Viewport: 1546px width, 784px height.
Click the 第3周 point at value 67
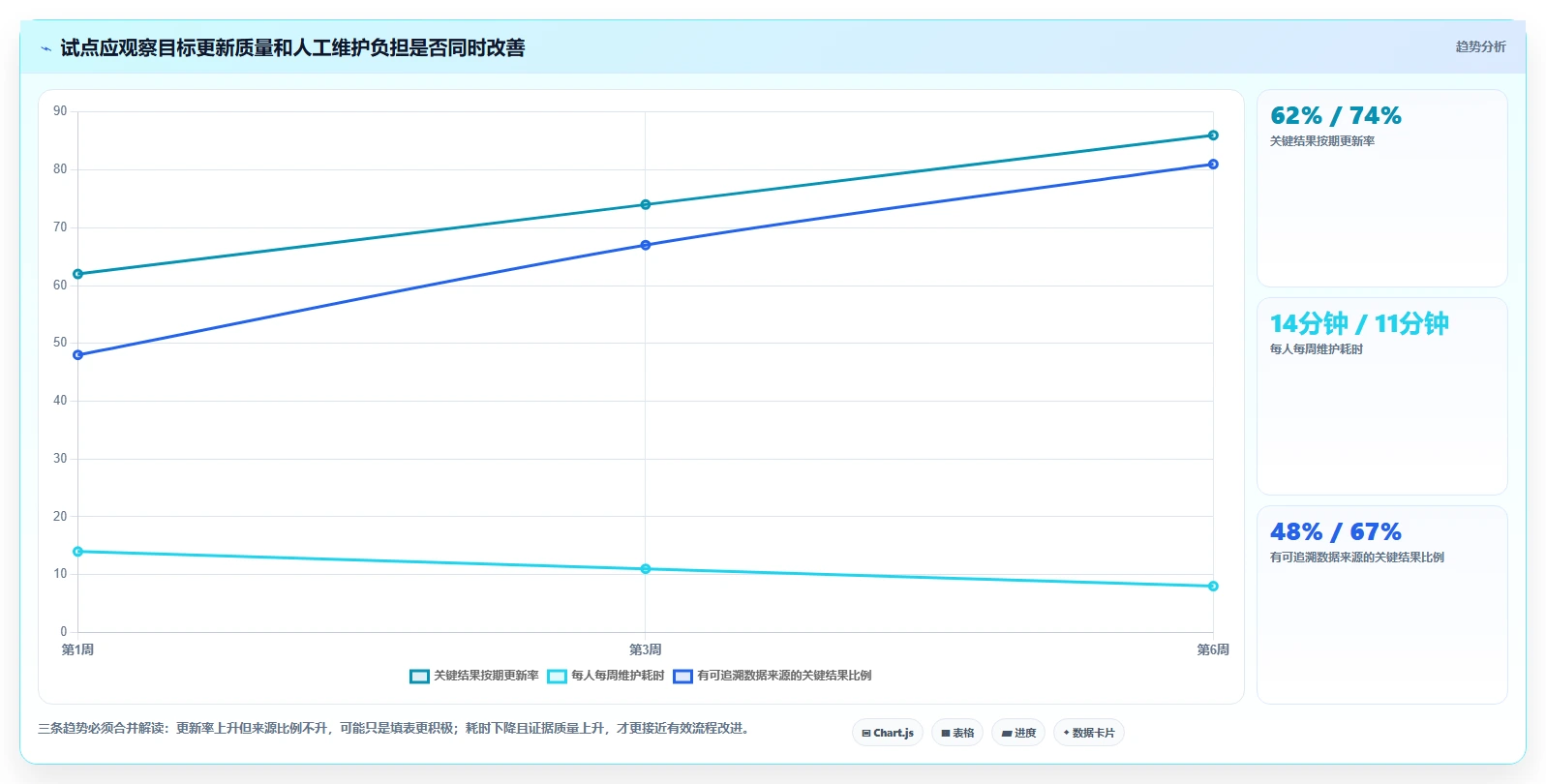[x=646, y=245]
